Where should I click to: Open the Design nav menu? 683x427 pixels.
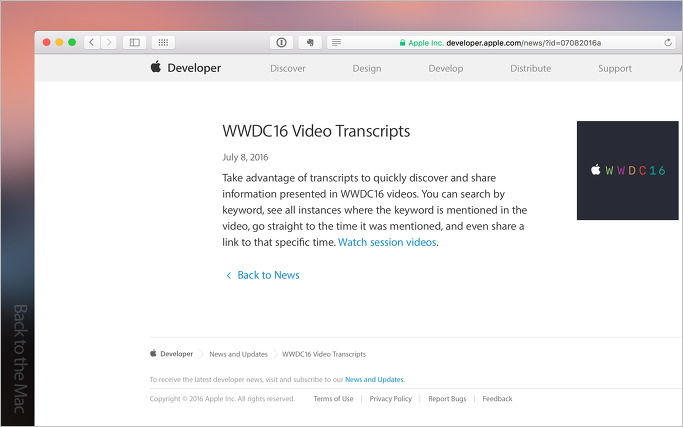coord(367,68)
